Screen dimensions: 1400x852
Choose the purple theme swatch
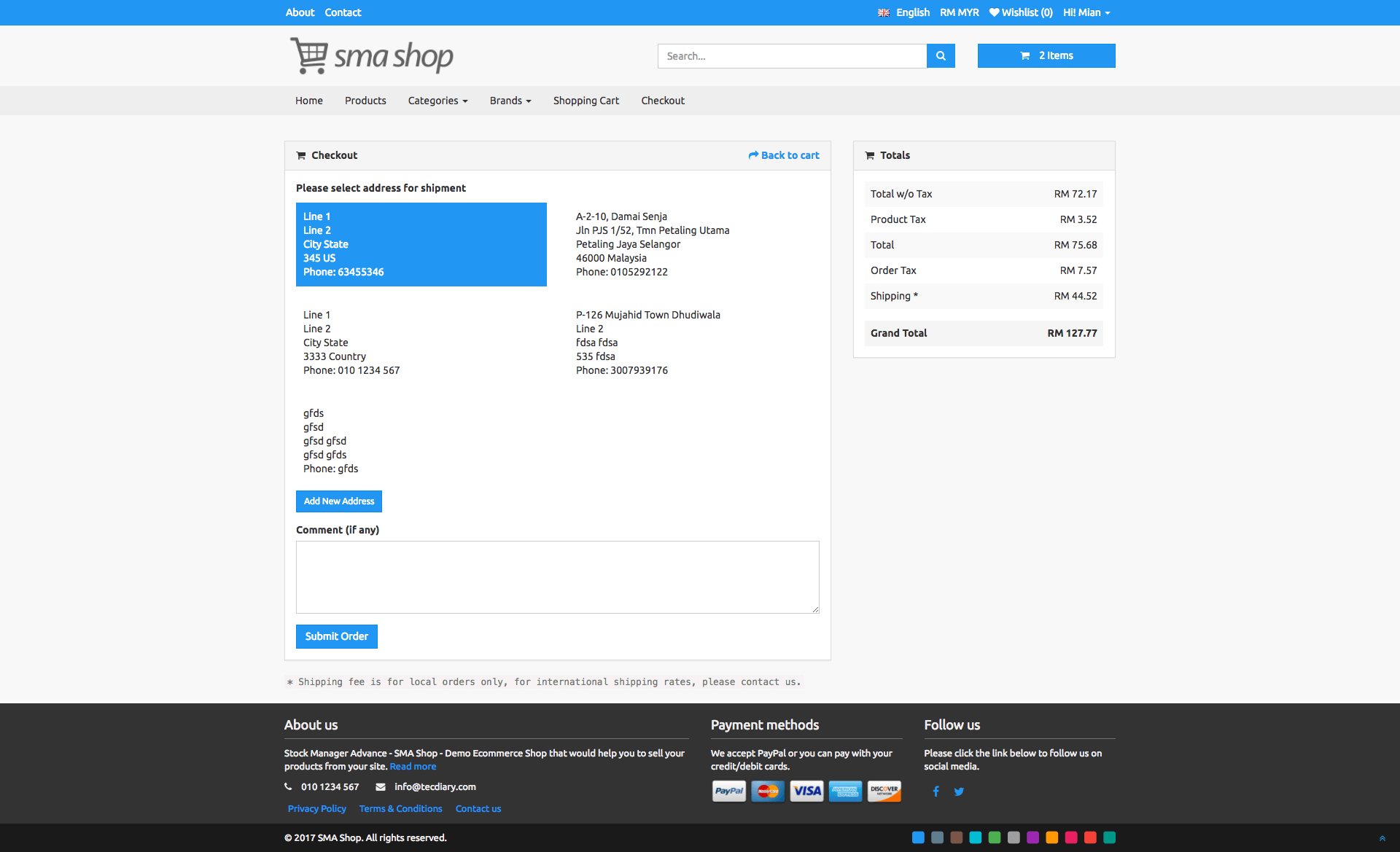(1032, 838)
